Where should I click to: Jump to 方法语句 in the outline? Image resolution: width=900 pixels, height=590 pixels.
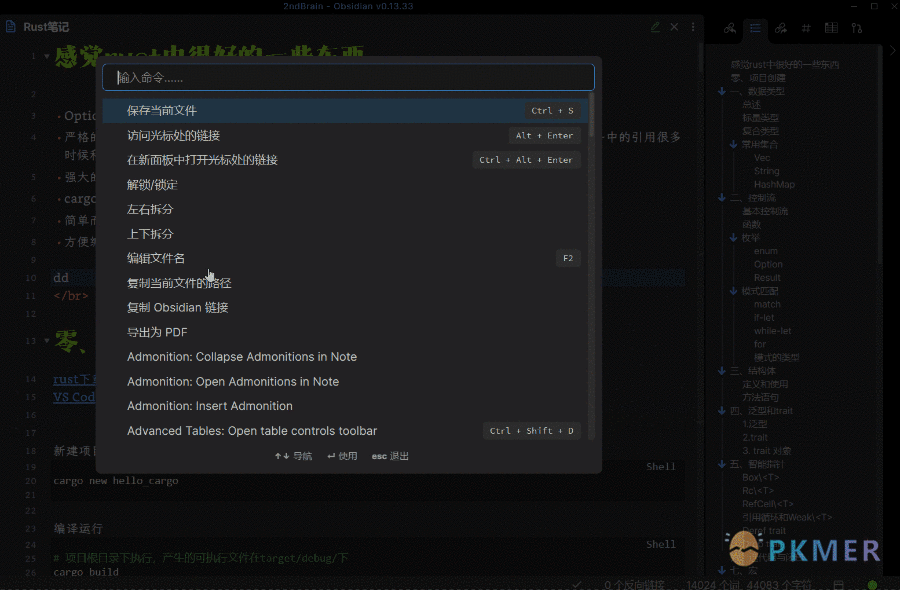(761, 397)
